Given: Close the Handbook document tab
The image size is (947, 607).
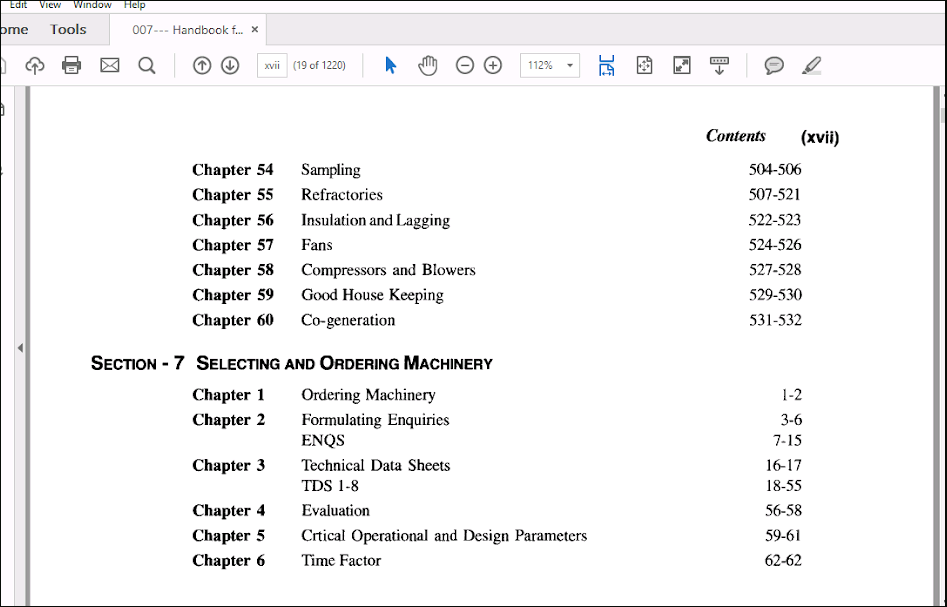Looking at the screenshot, I should 255,29.
